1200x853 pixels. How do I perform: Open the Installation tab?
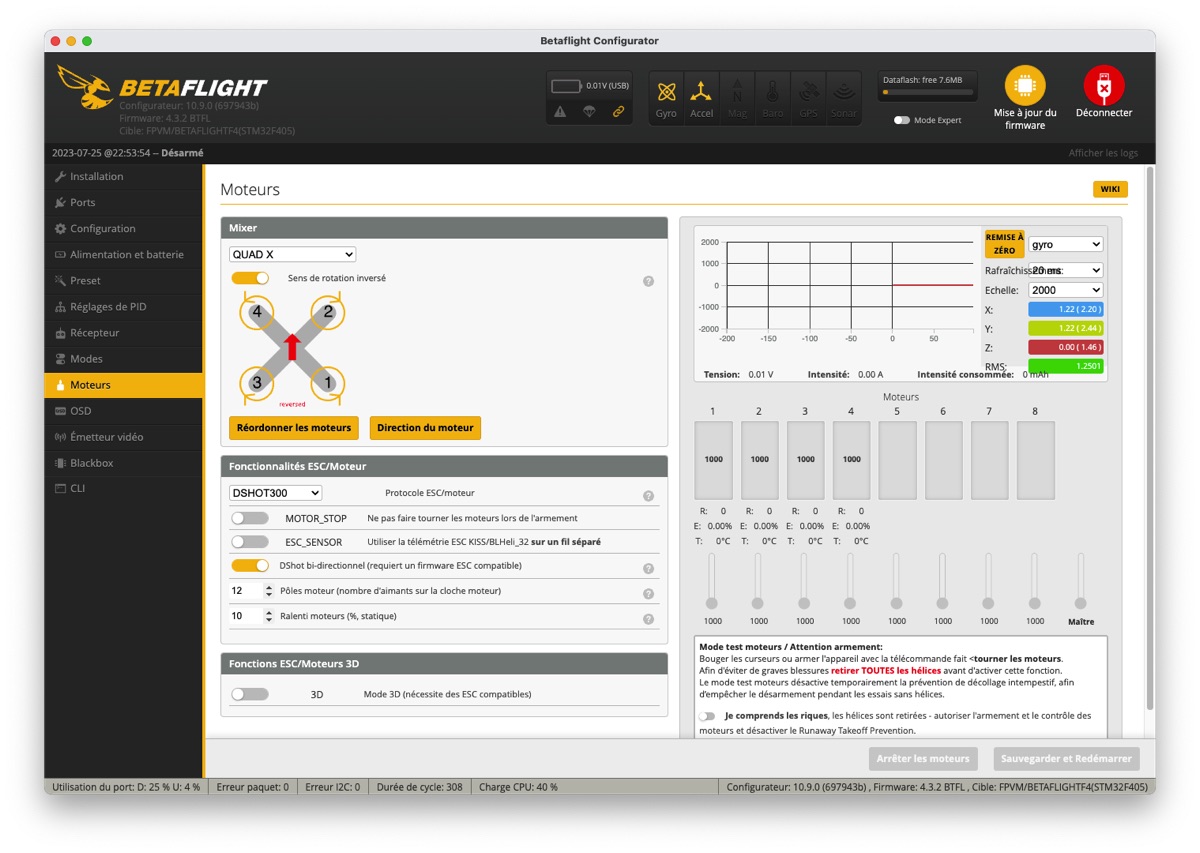124,176
